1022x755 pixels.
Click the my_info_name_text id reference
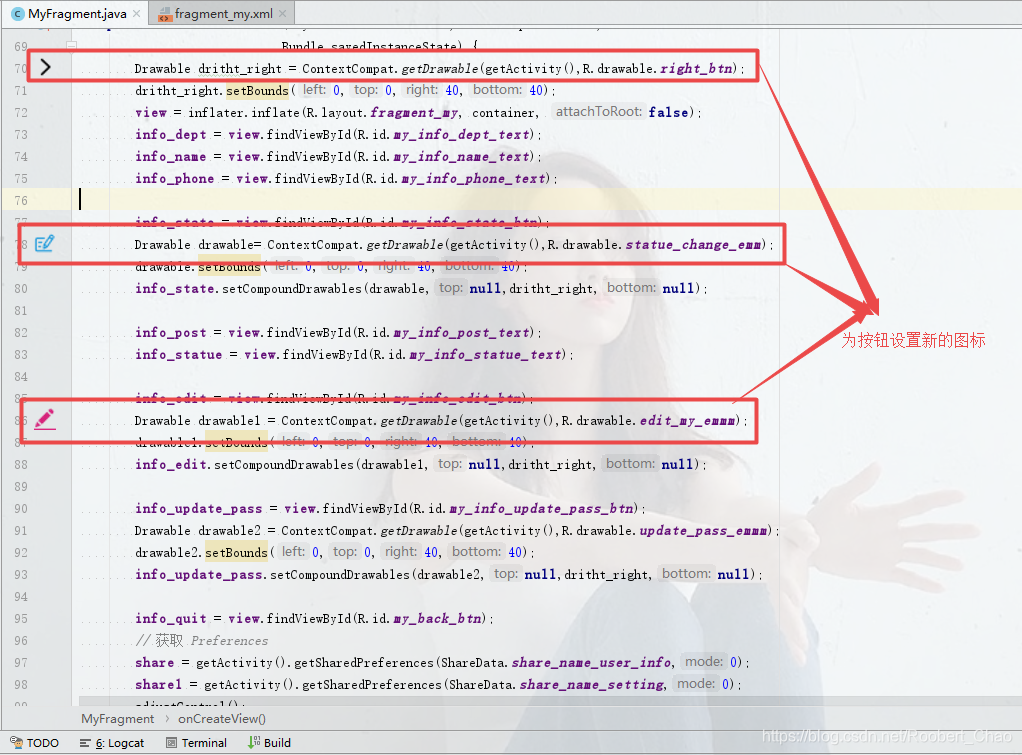[x=462, y=156]
